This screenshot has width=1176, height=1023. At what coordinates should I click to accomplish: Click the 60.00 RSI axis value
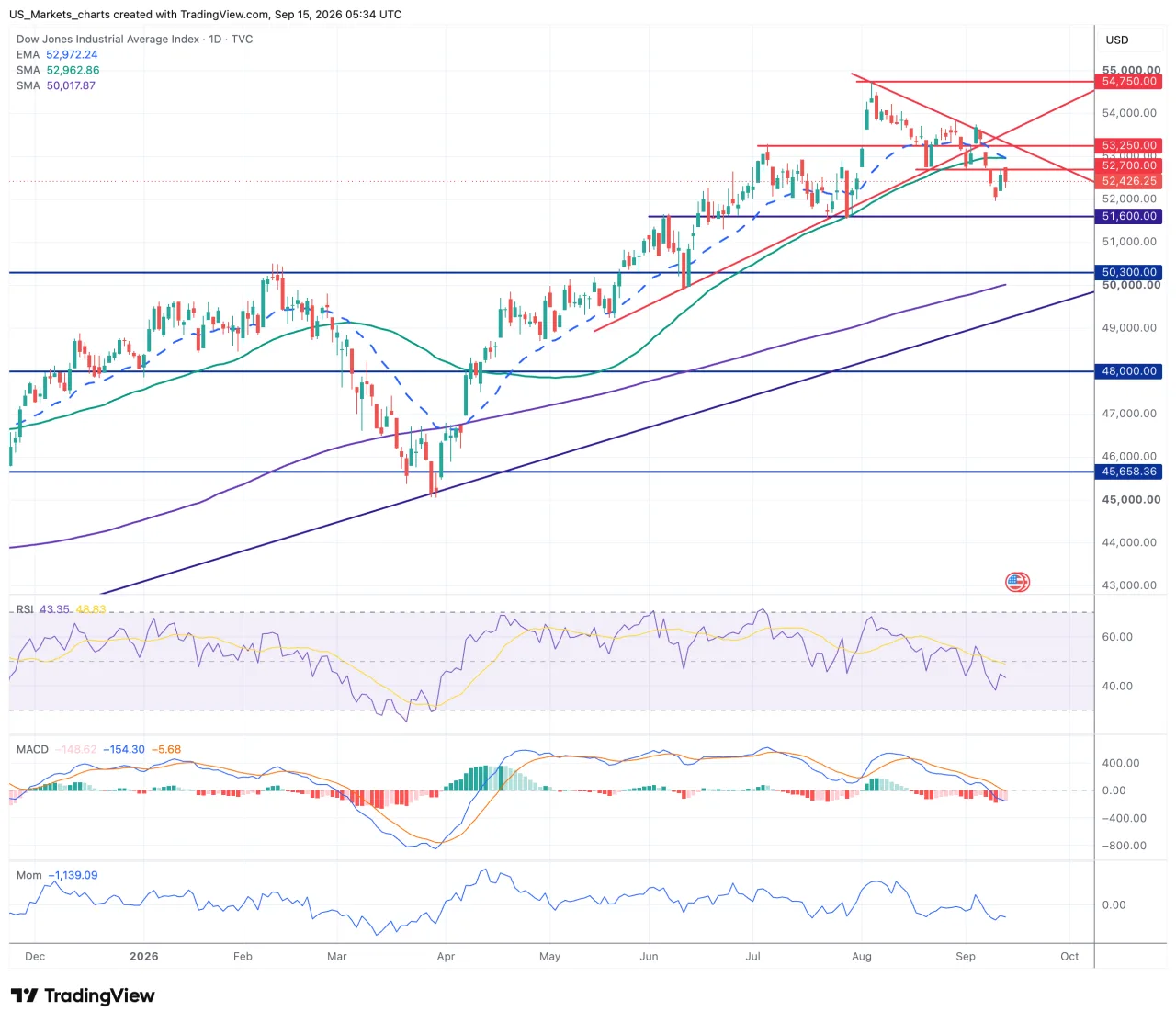tap(1117, 636)
